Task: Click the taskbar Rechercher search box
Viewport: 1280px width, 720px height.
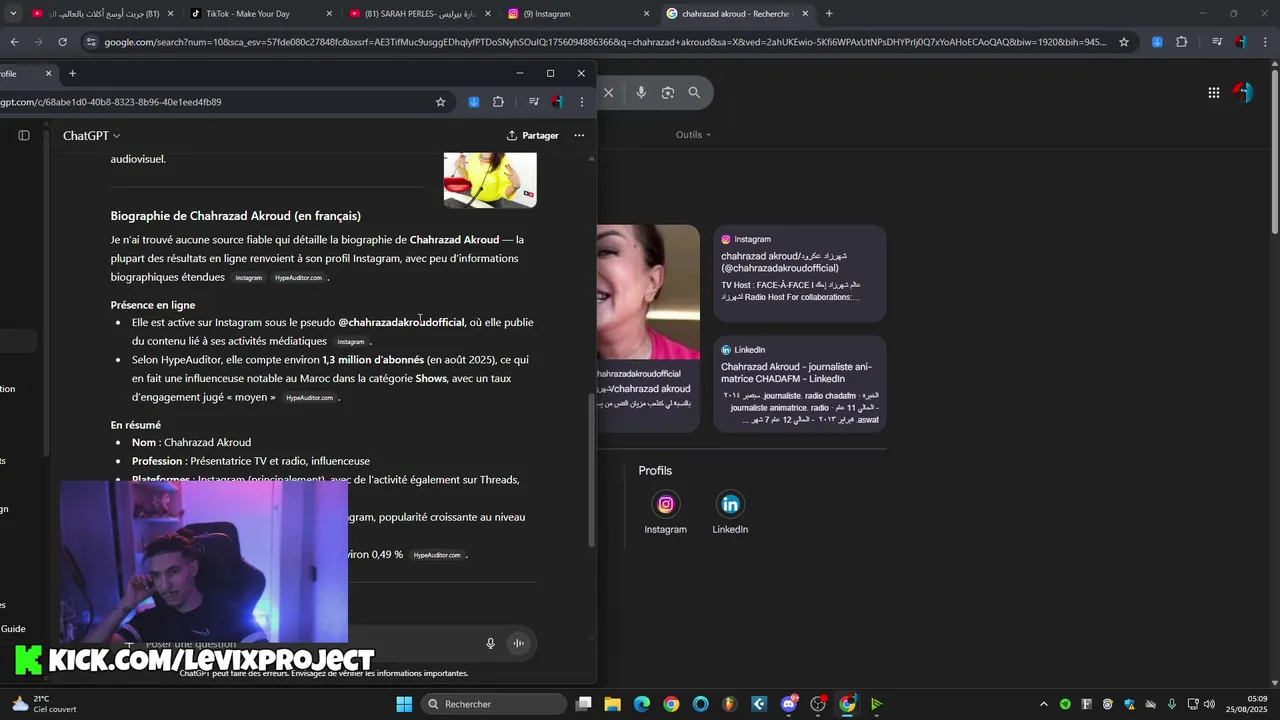Action: [494, 704]
